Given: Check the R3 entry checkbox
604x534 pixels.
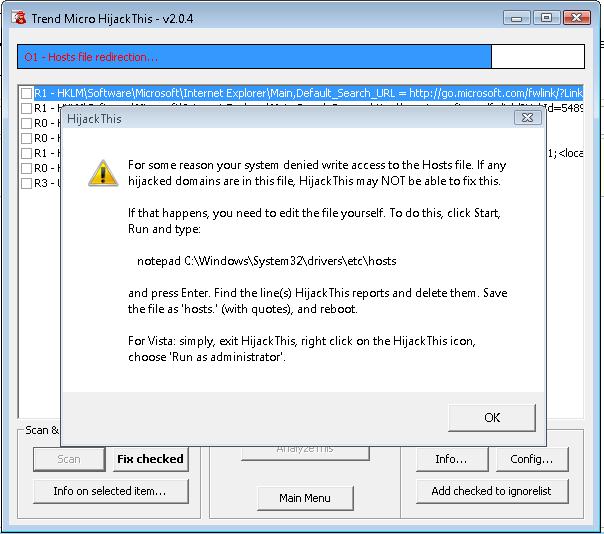Looking at the screenshot, I should point(27,183).
